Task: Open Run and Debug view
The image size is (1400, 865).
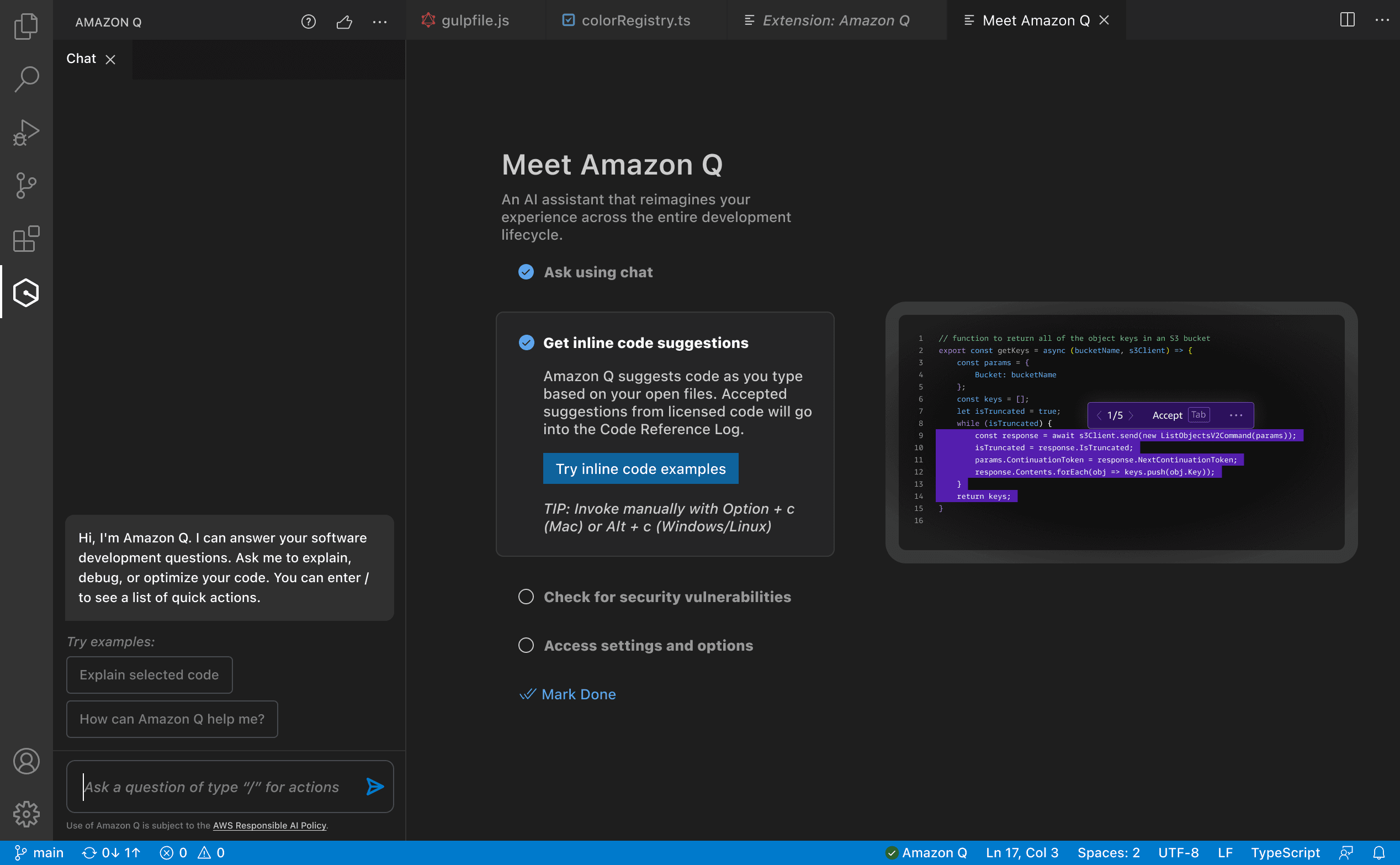Action: 26,132
